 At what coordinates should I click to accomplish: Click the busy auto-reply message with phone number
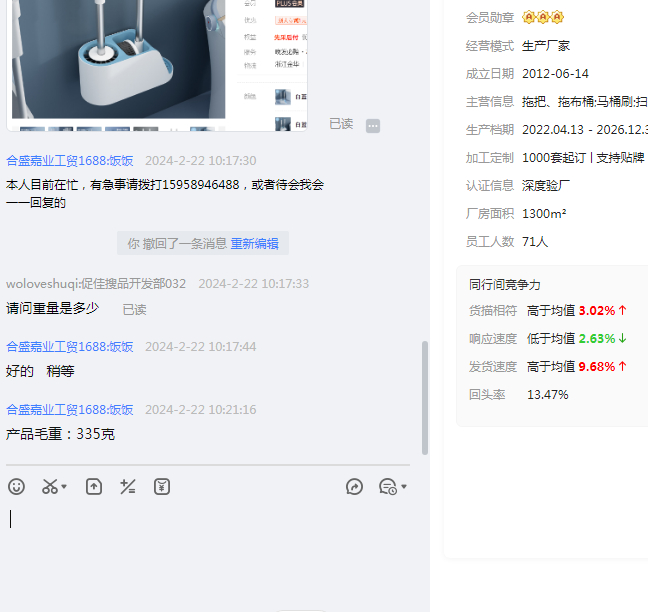pyautogui.click(x=164, y=193)
